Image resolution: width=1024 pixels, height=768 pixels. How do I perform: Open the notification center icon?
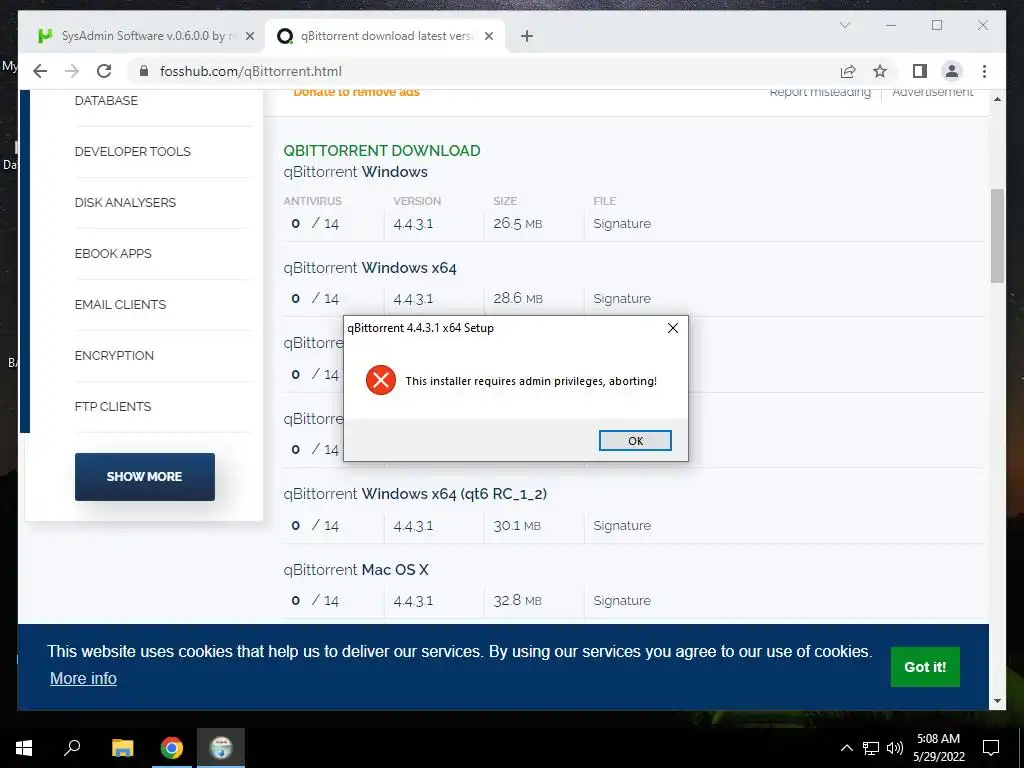991,748
